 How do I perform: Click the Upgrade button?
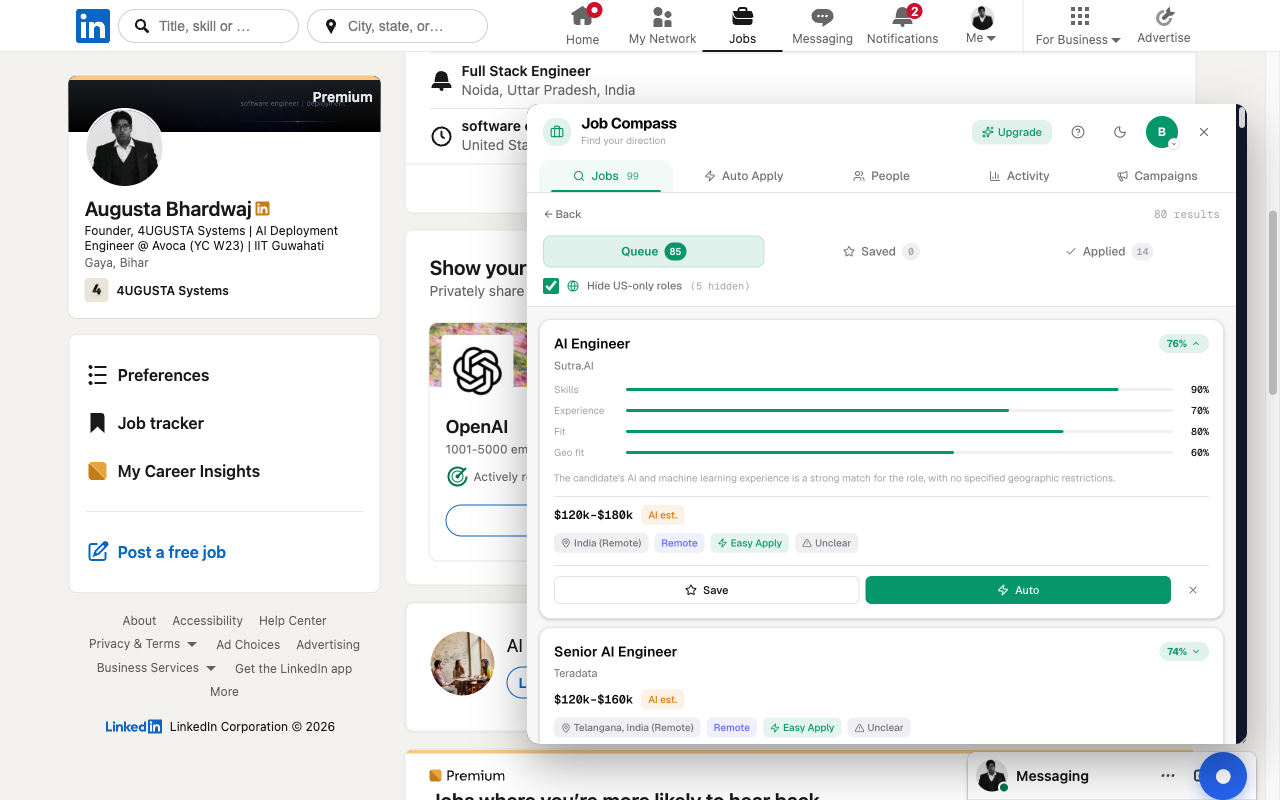click(1012, 132)
